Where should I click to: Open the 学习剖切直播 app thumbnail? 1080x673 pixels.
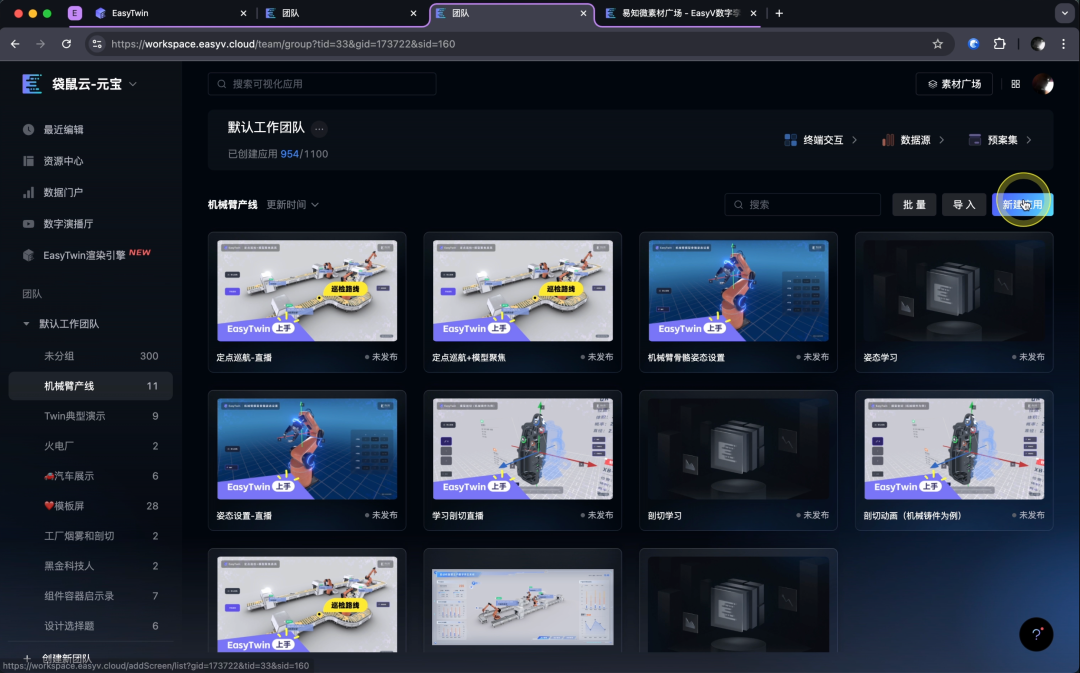coord(523,449)
